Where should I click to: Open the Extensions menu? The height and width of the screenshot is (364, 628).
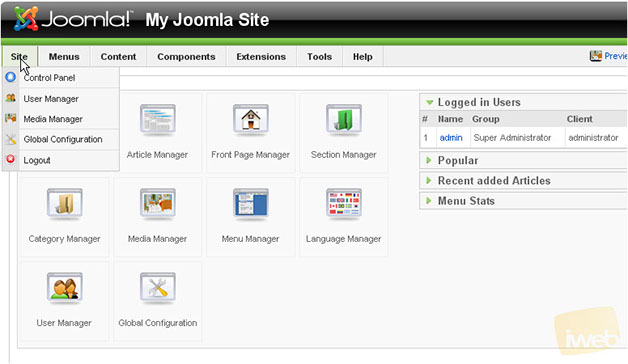(261, 56)
